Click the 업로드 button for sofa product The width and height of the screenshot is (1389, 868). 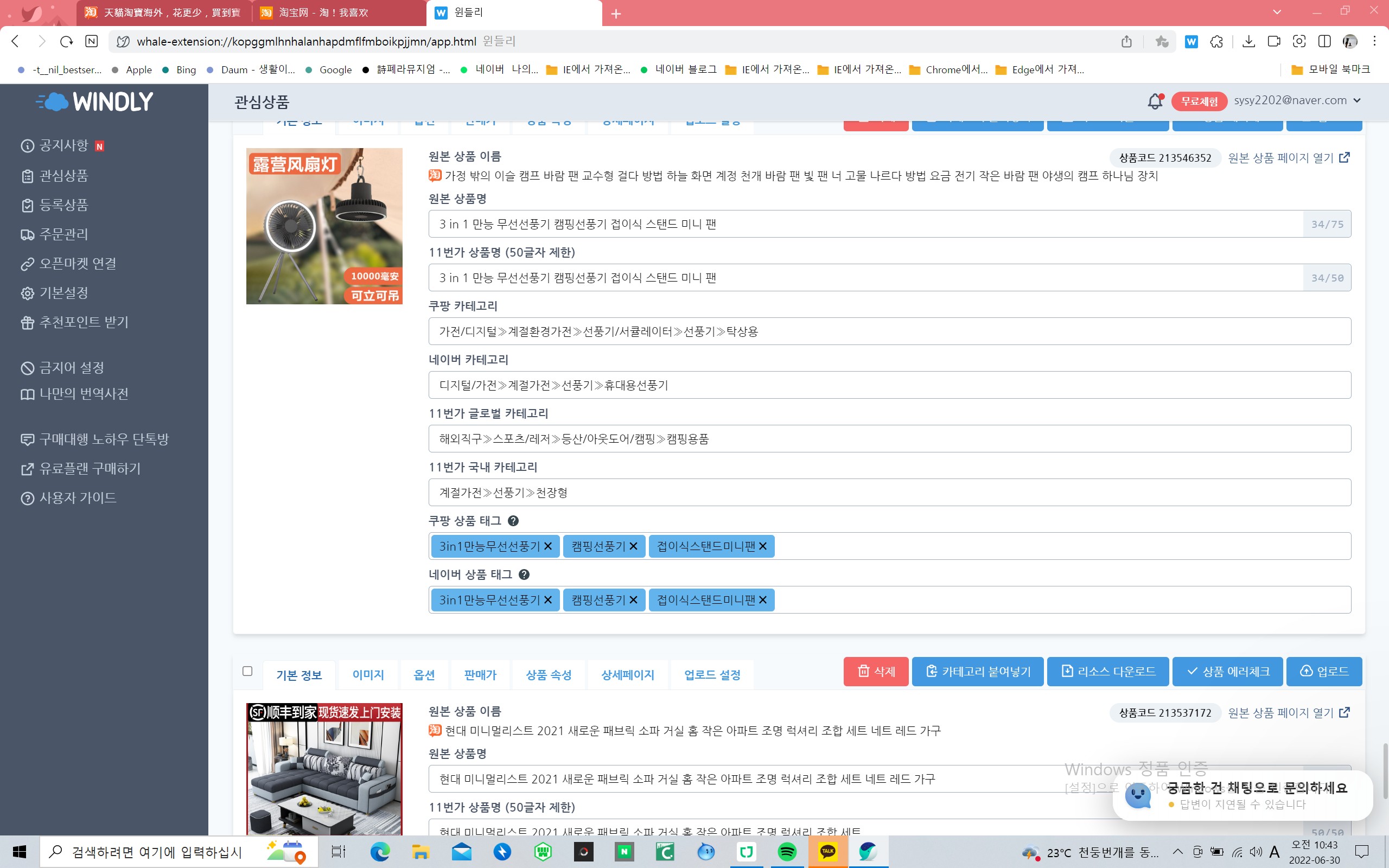coord(1324,672)
